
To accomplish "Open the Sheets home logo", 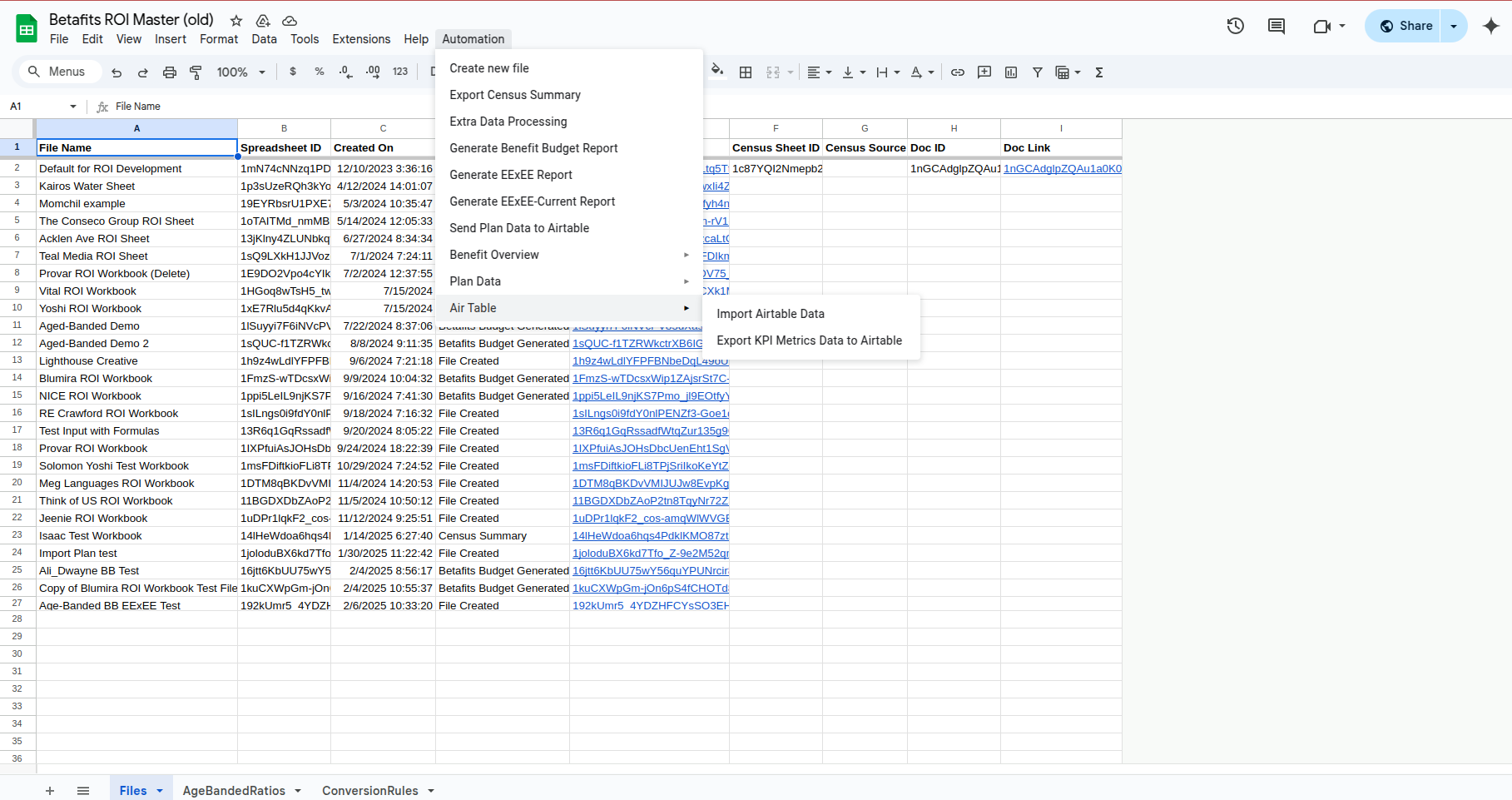I will [27, 29].
